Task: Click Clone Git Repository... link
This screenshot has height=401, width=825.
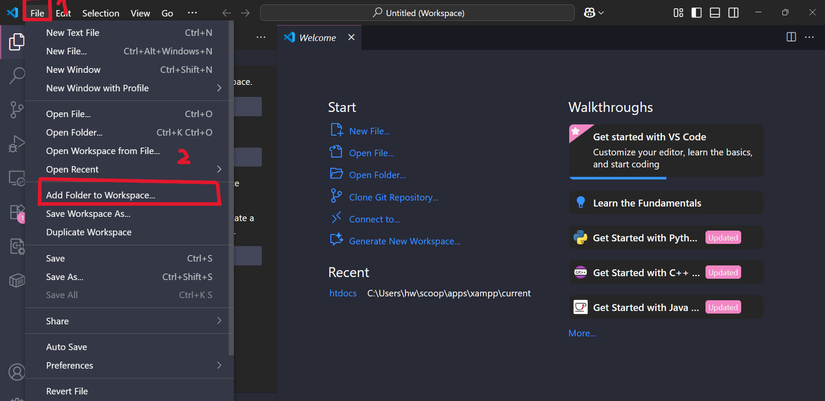Action: [394, 197]
